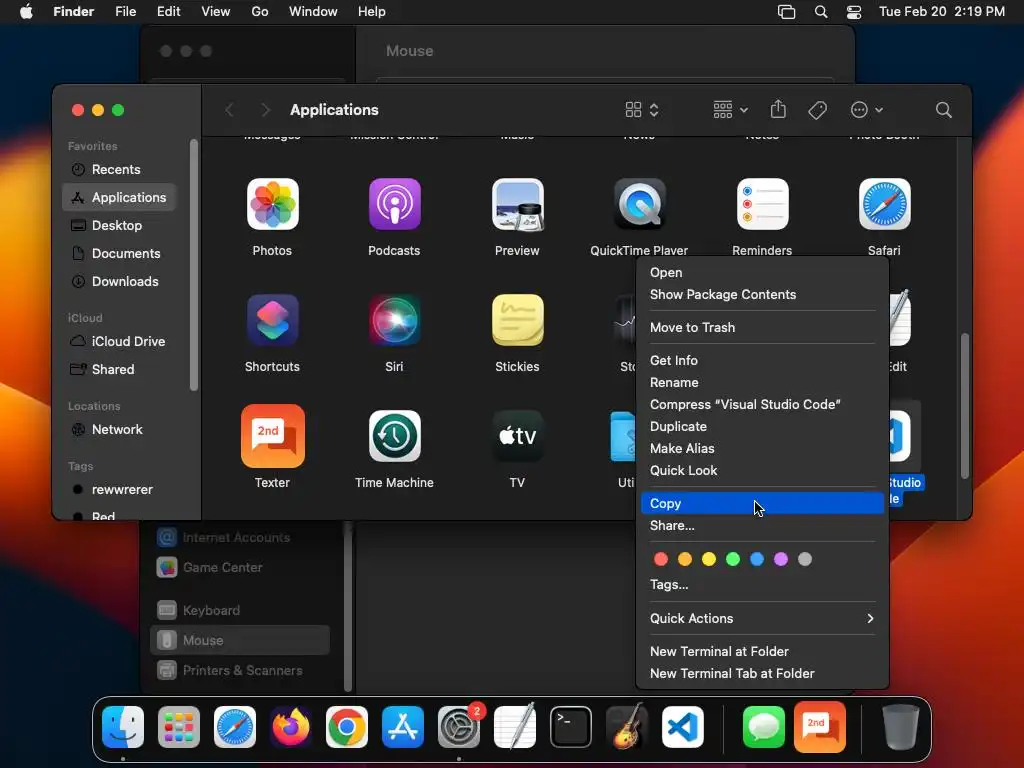Viewport: 1024px width, 768px height.
Task: Open the Trash in the Dock
Action: (x=901, y=727)
